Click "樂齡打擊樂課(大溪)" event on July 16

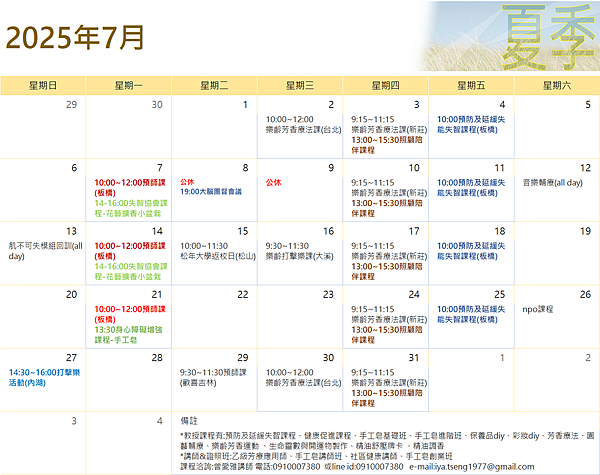(300, 251)
